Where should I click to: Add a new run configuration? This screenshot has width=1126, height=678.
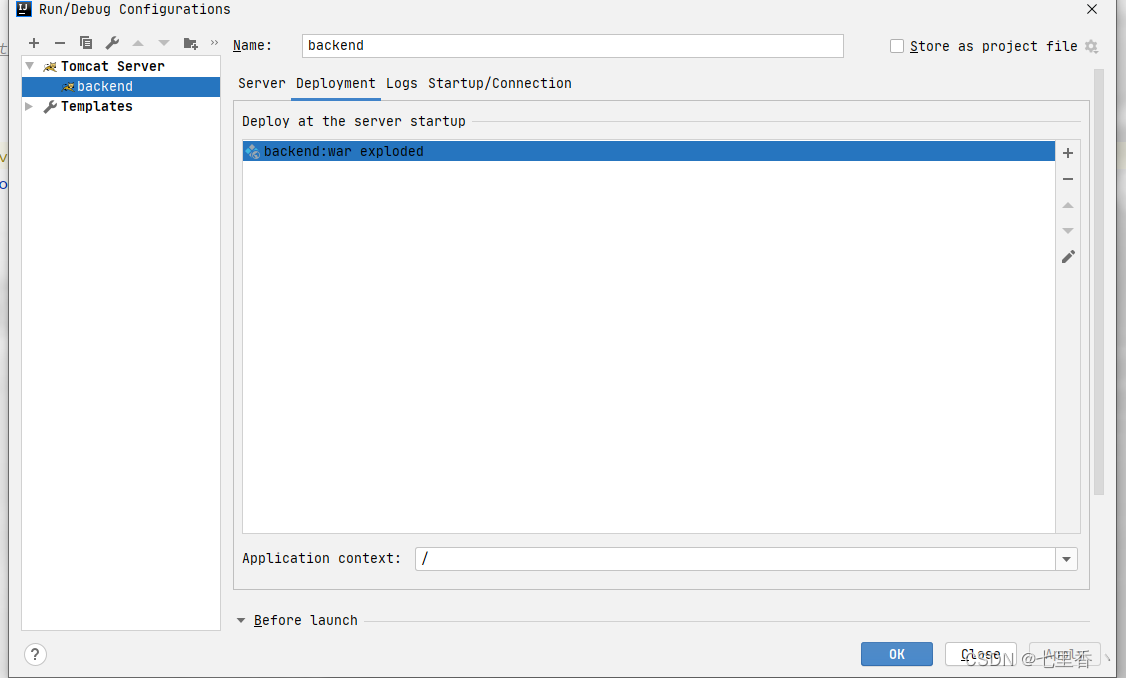point(34,43)
